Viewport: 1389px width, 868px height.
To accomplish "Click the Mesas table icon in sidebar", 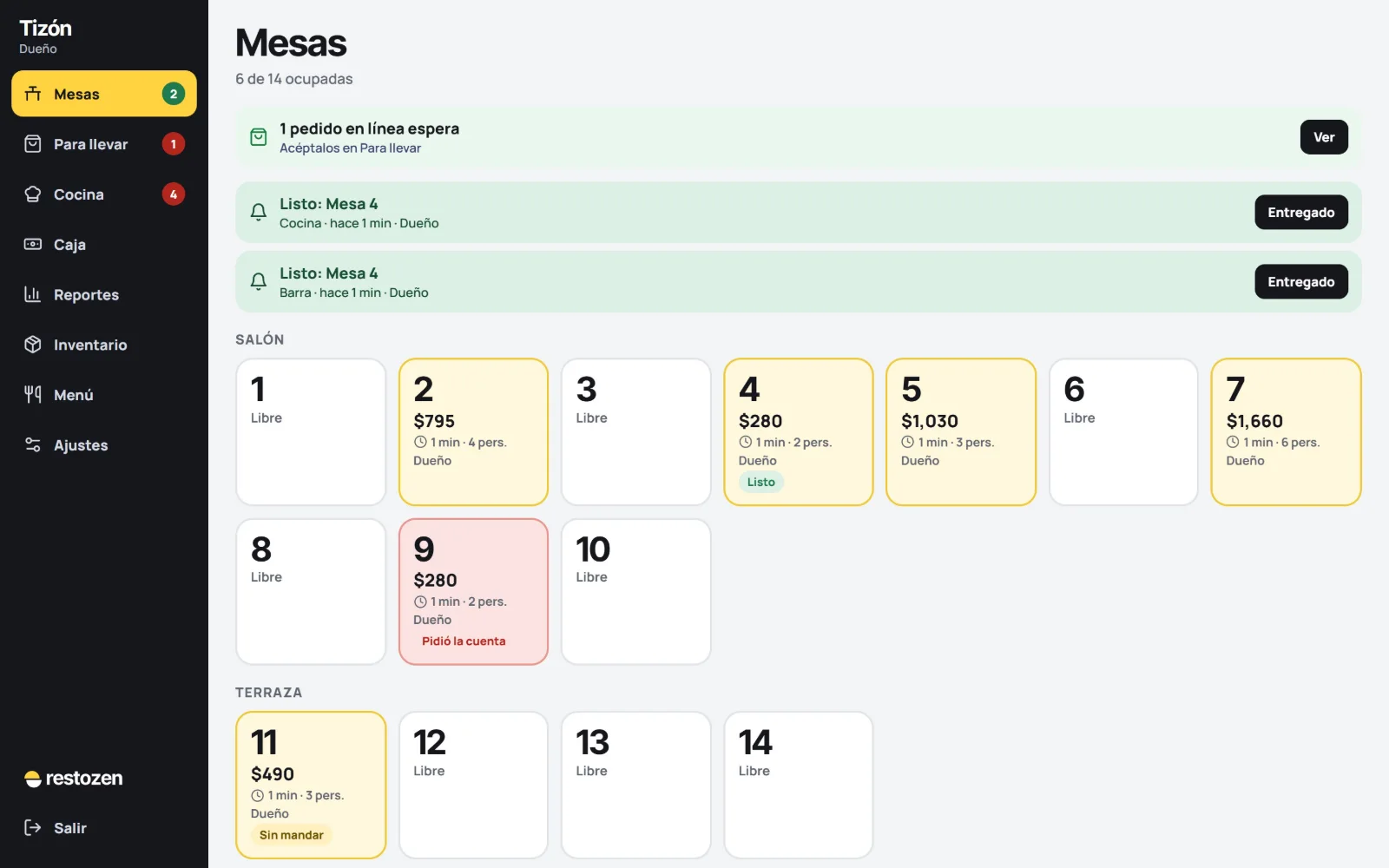I will [x=33, y=94].
